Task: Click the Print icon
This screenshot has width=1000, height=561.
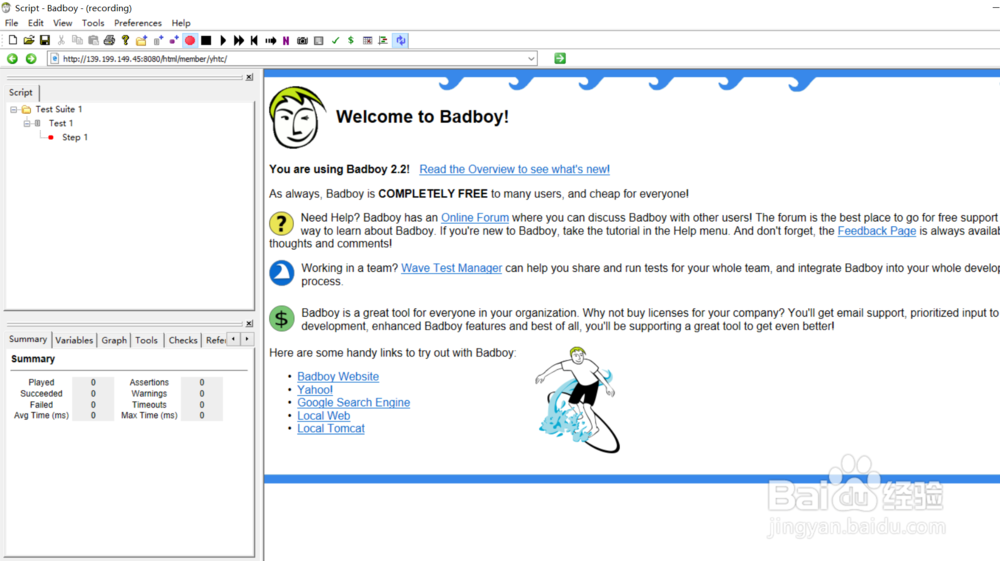Action: tap(109, 40)
